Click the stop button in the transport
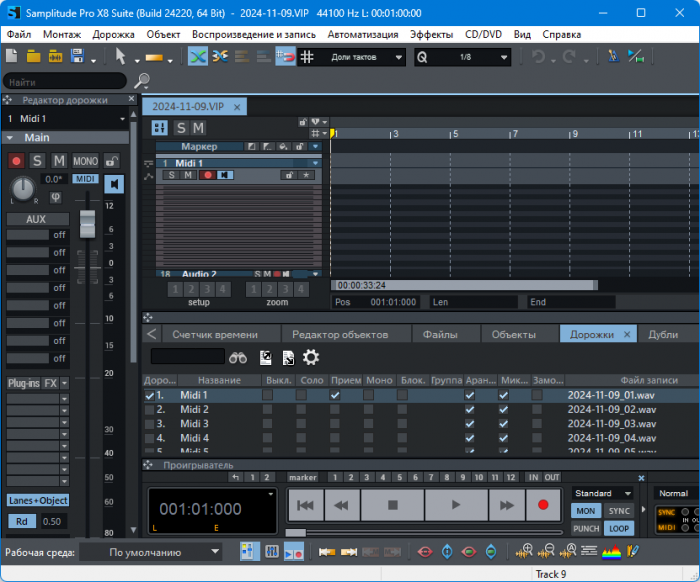The width and height of the screenshot is (700, 582). pos(393,505)
